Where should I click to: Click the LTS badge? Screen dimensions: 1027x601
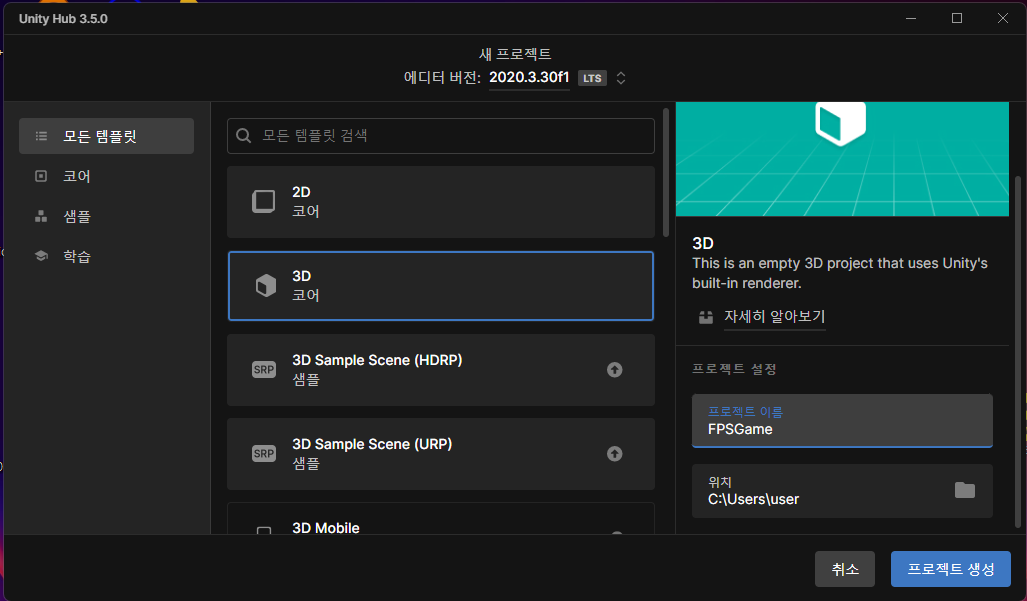(592, 79)
